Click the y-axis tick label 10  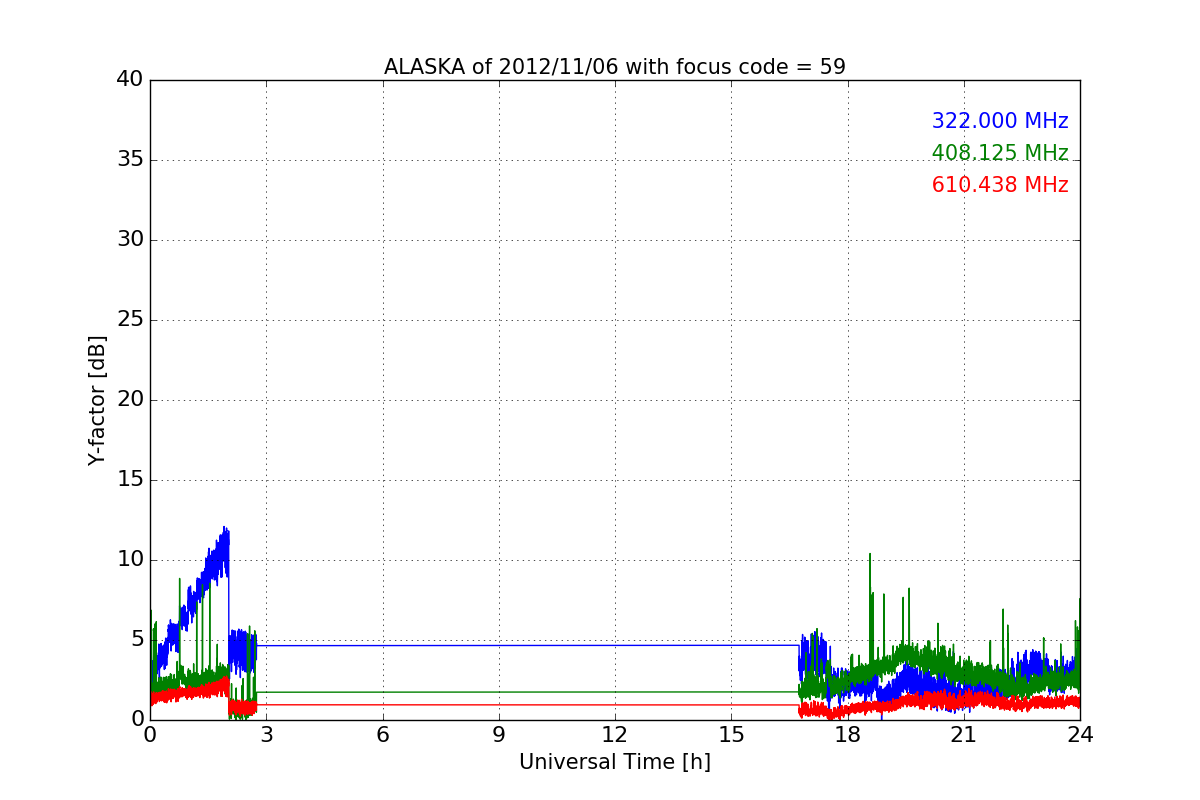tap(130, 560)
